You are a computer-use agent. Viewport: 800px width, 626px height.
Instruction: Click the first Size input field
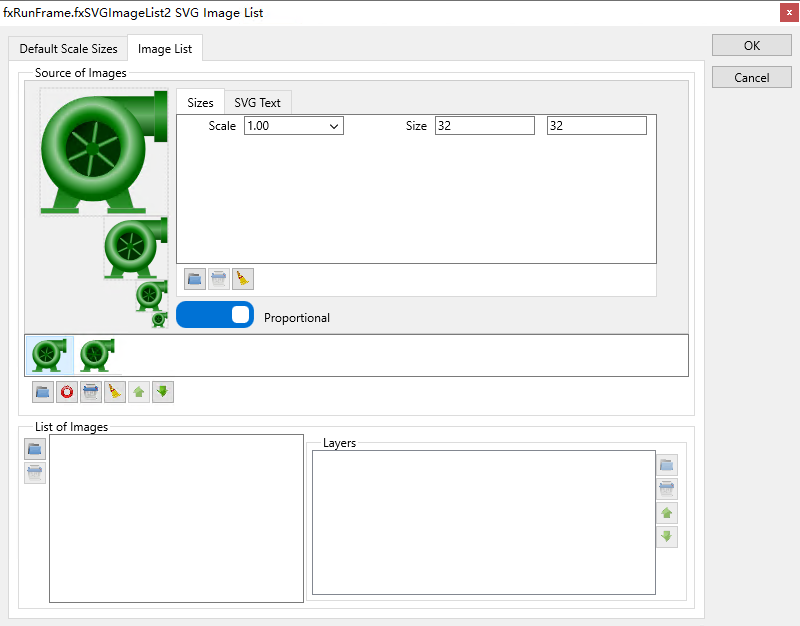click(x=485, y=126)
